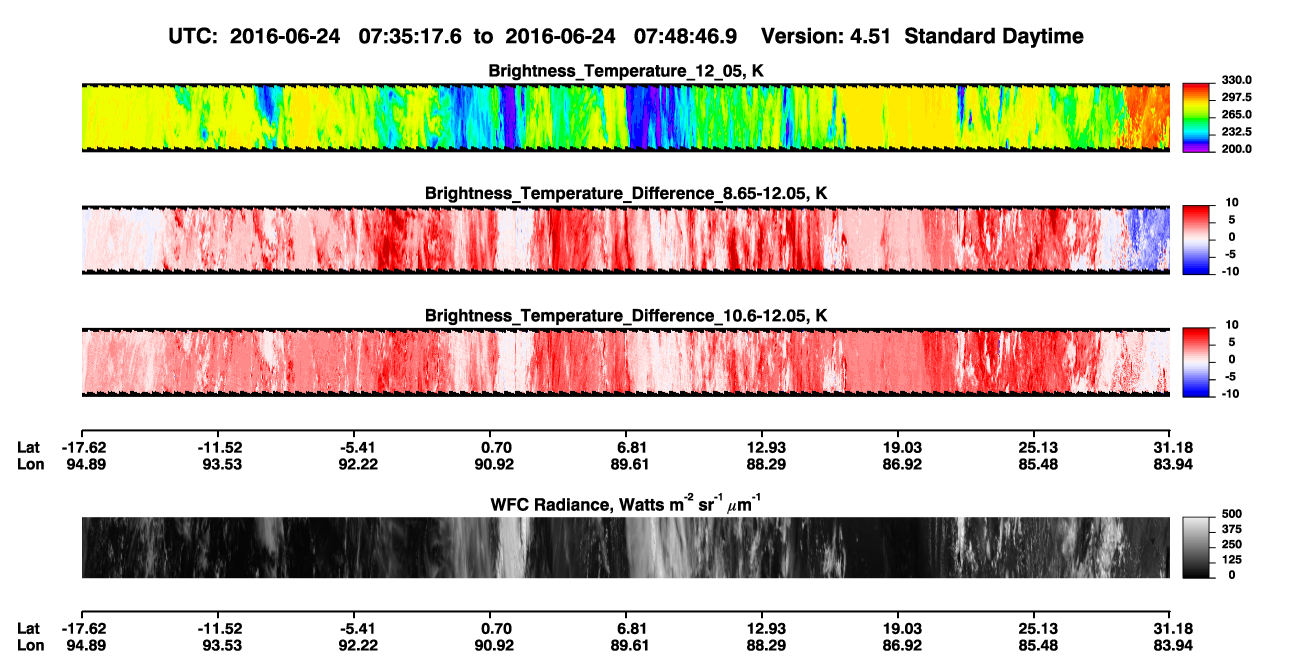Click latitude -5.41 above the WFC Radiance title
Viewport: 1300px width, 667px height.
point(355,447)
